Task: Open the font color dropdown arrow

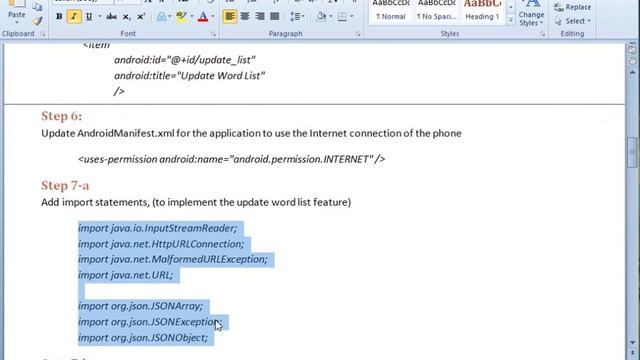Action: 213,17
